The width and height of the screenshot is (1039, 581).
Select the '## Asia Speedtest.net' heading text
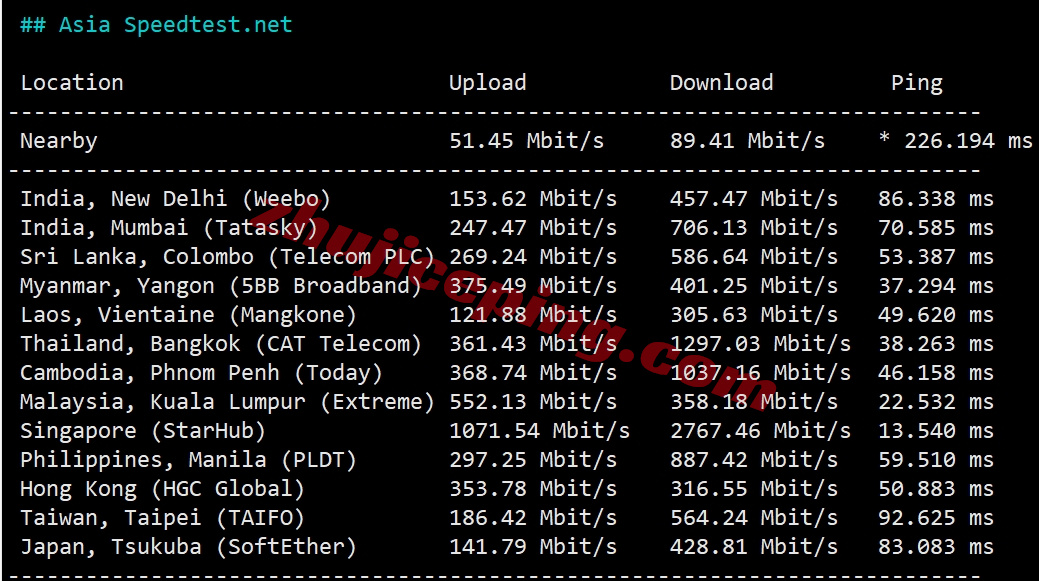[x=156, y=25]
